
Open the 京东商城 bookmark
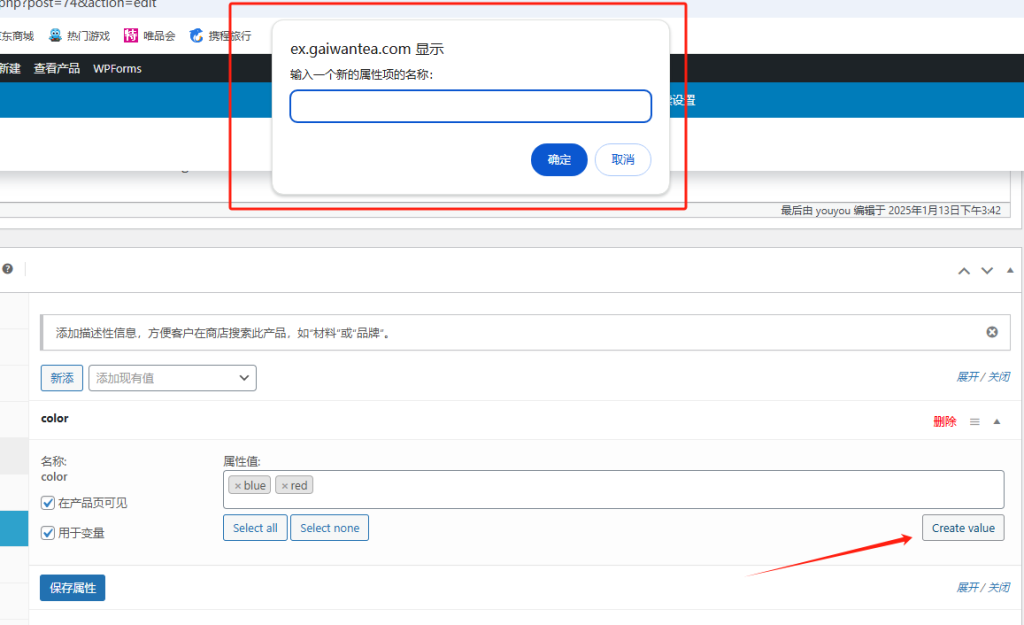15,35
